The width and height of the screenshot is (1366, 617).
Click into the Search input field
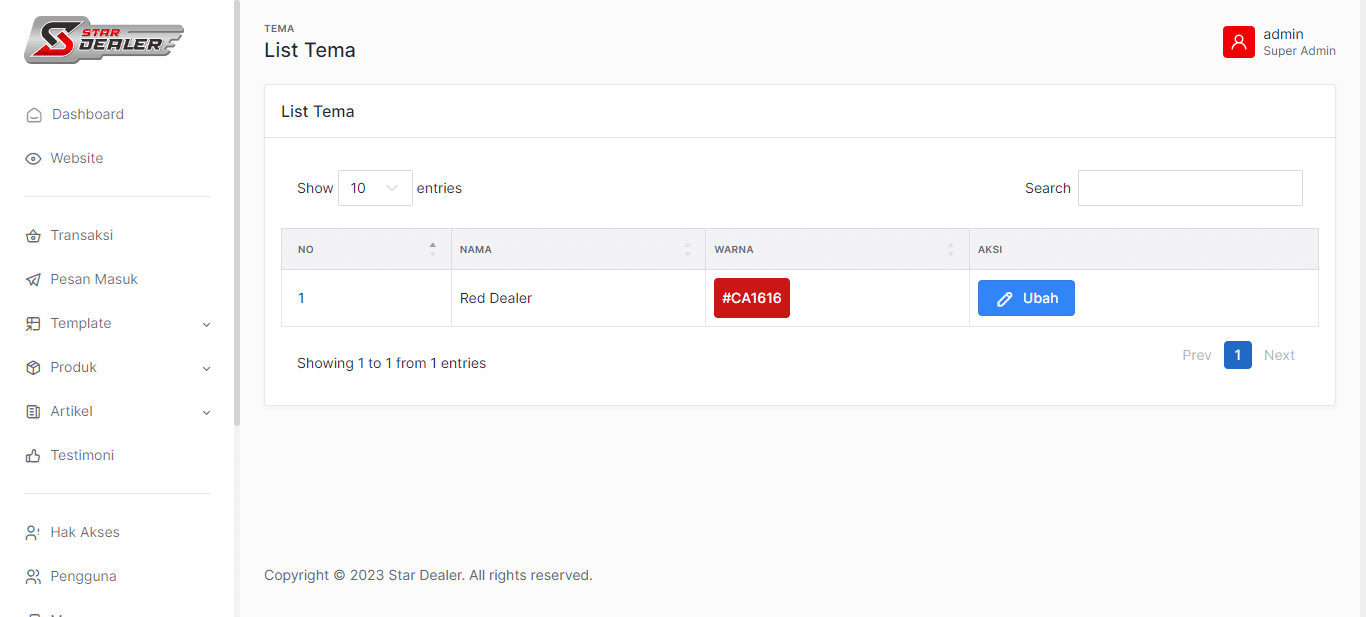pos(1189,188)
